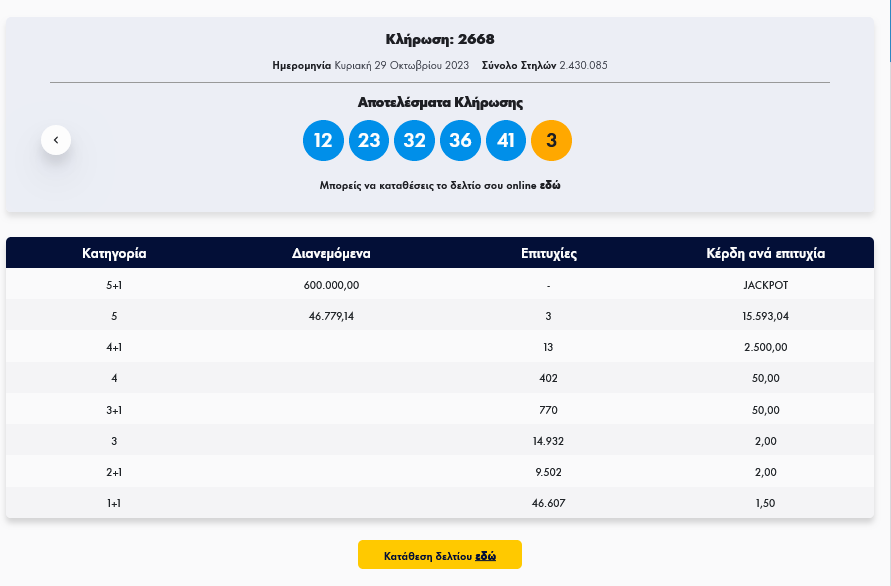
Task: Click the 'Κλήρωση: 2668' draw title
Action: [440, 40]
